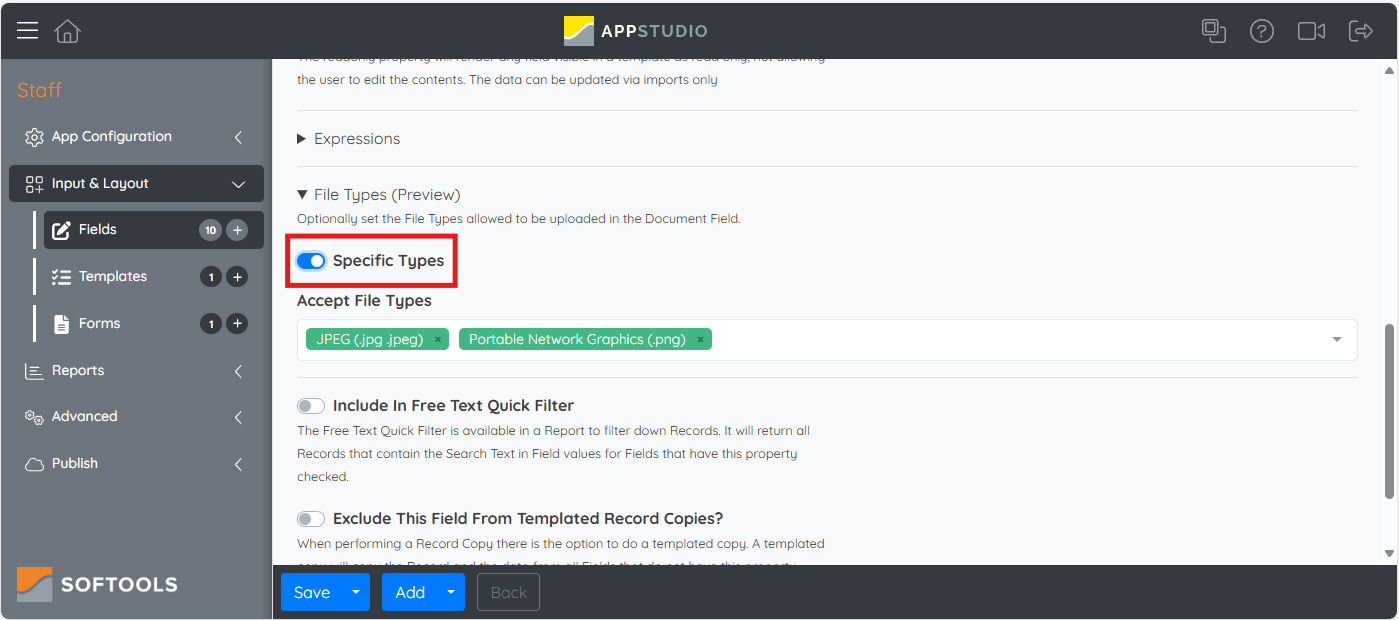Select Reports in the sidebar
This screenshot has height=620, width=1399.
(x=77, y=370)
